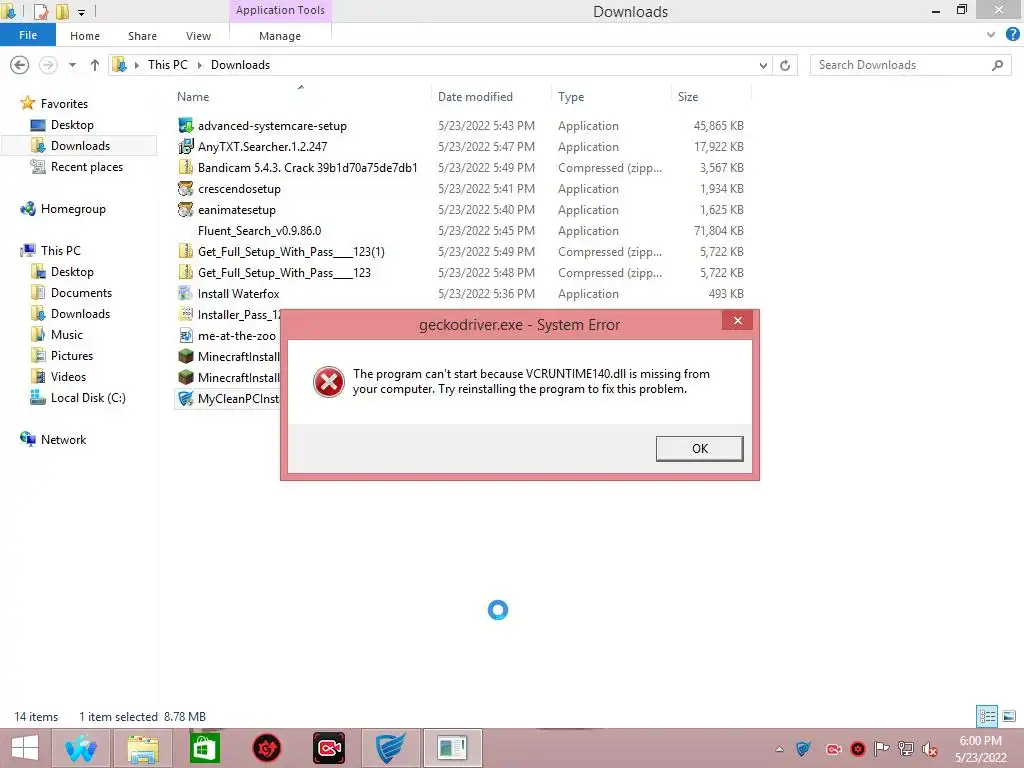The height and width of the screenshot is (768, 1024).
Task: Open the File ribbon tab
Action: tap(27, 35)
